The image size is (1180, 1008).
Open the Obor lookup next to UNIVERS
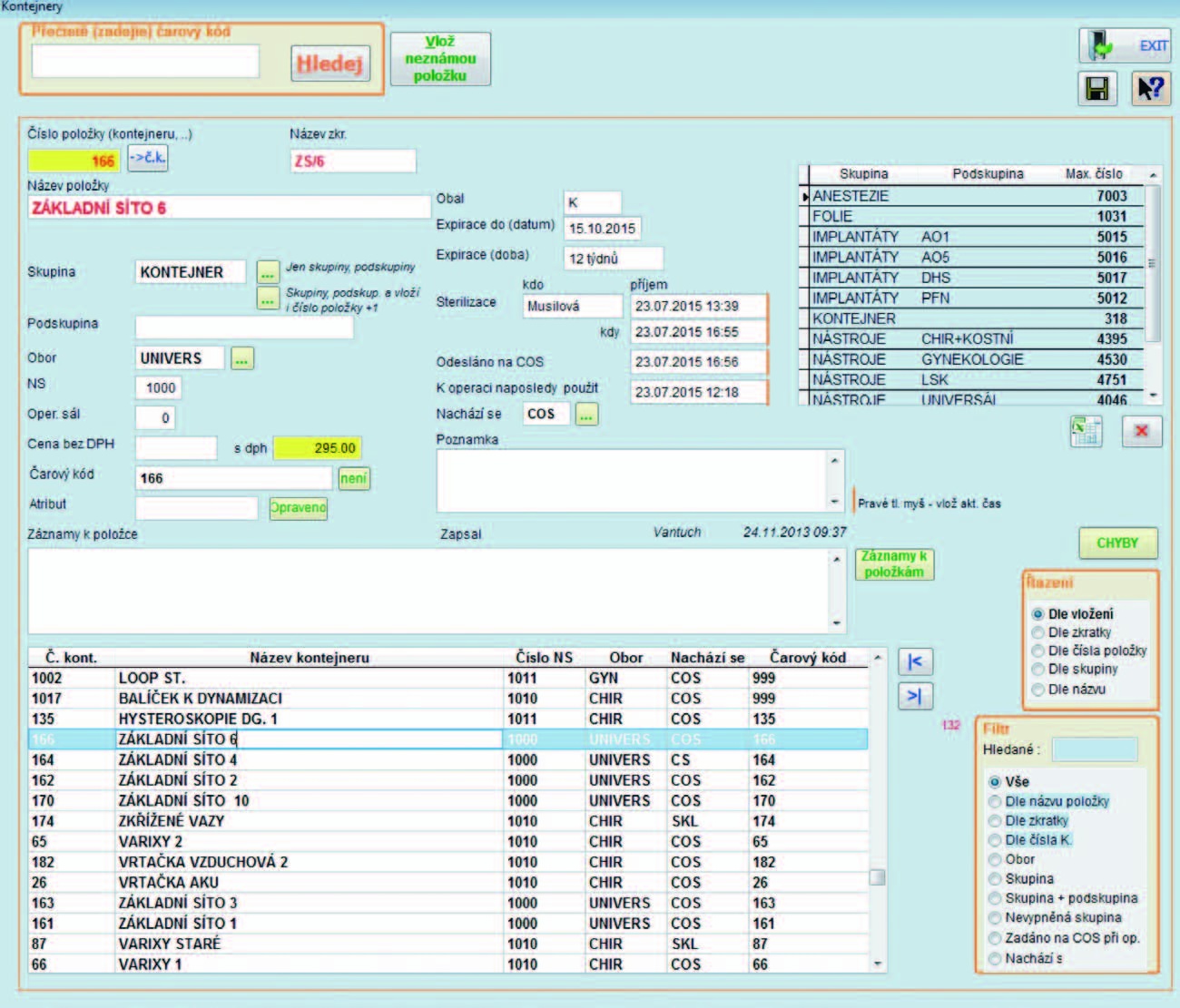click(241, 358)
